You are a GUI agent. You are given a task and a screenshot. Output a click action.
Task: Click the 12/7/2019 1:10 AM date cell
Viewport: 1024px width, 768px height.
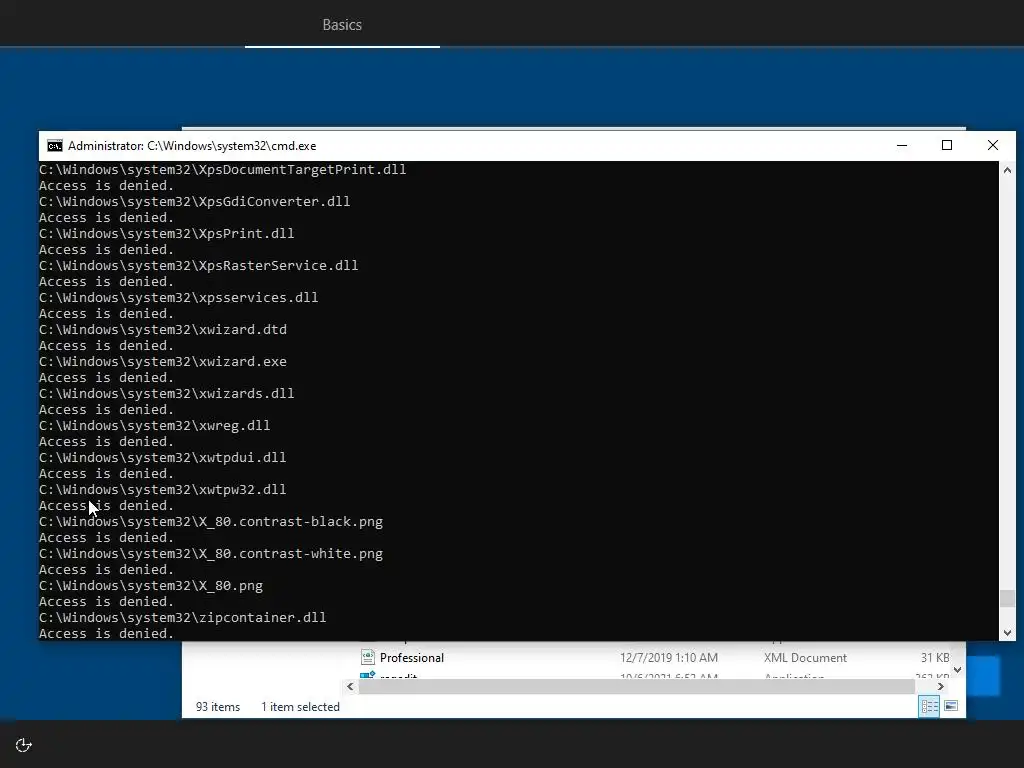pos(669,658)
